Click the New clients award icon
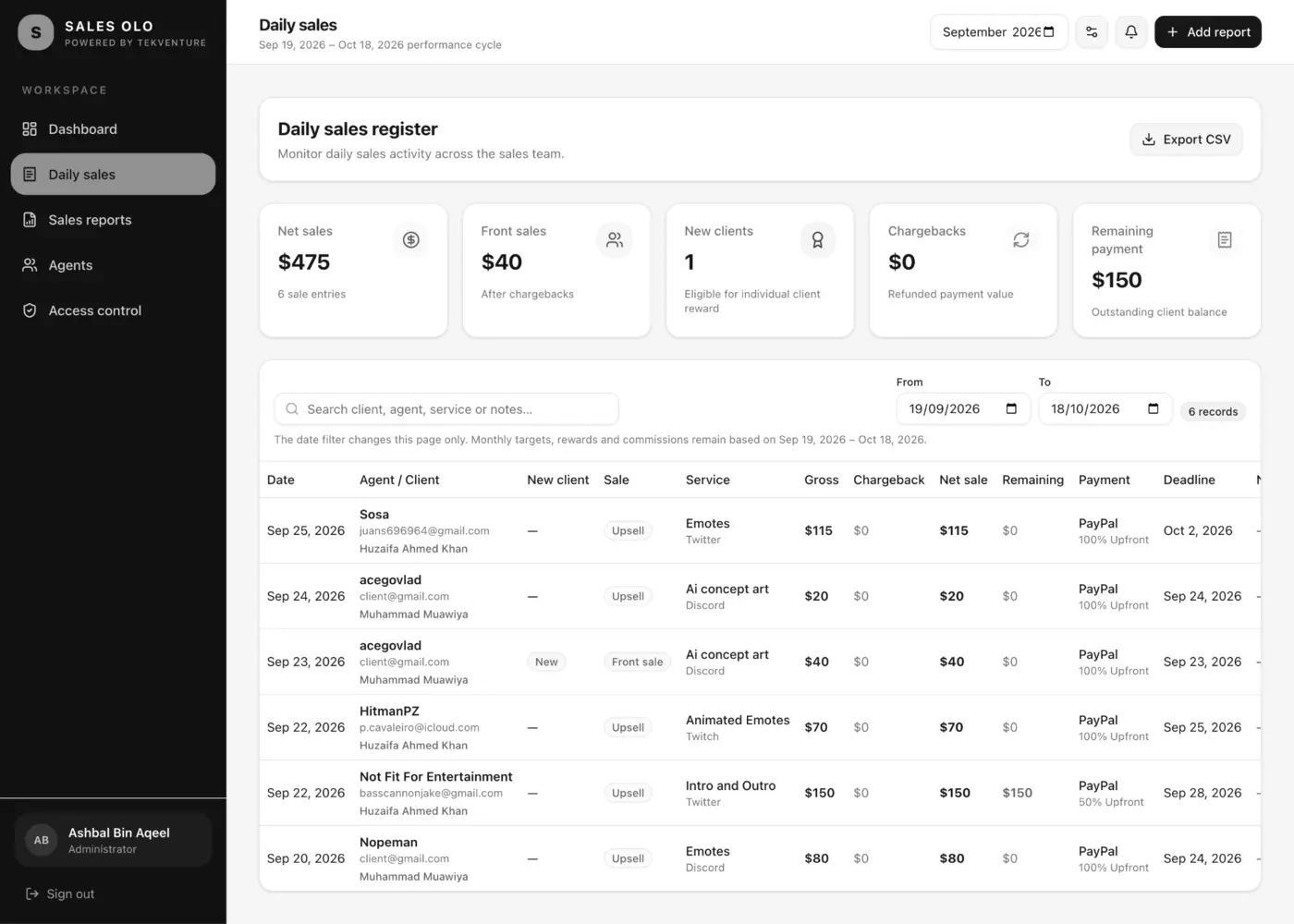This screenshot has width=1294, height=924. tap(818, 240)
